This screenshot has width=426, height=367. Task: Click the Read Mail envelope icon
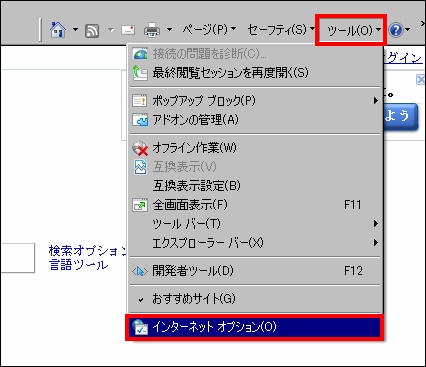pos(128,30)
